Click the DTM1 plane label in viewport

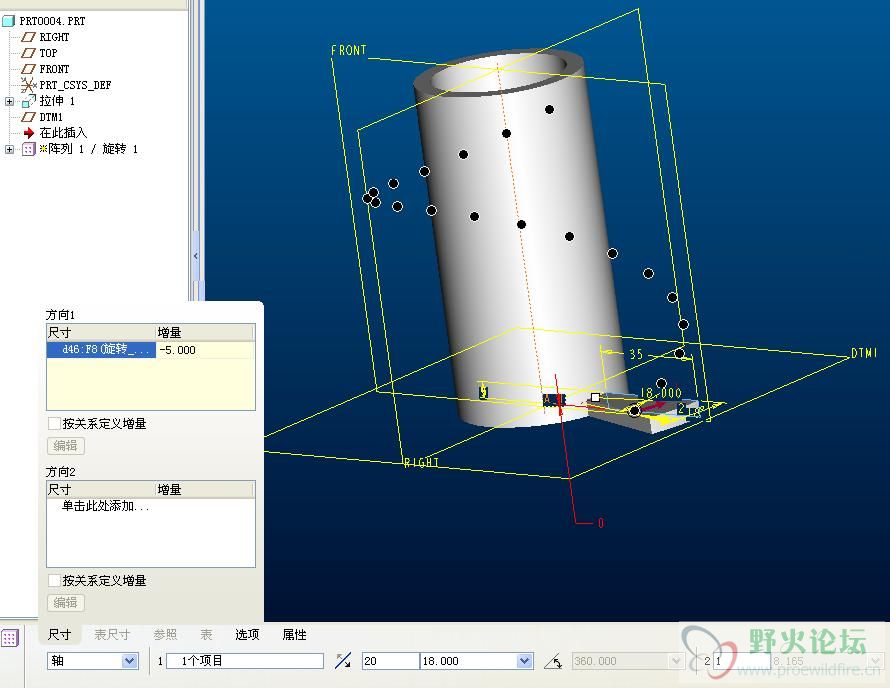click(864, 353)
